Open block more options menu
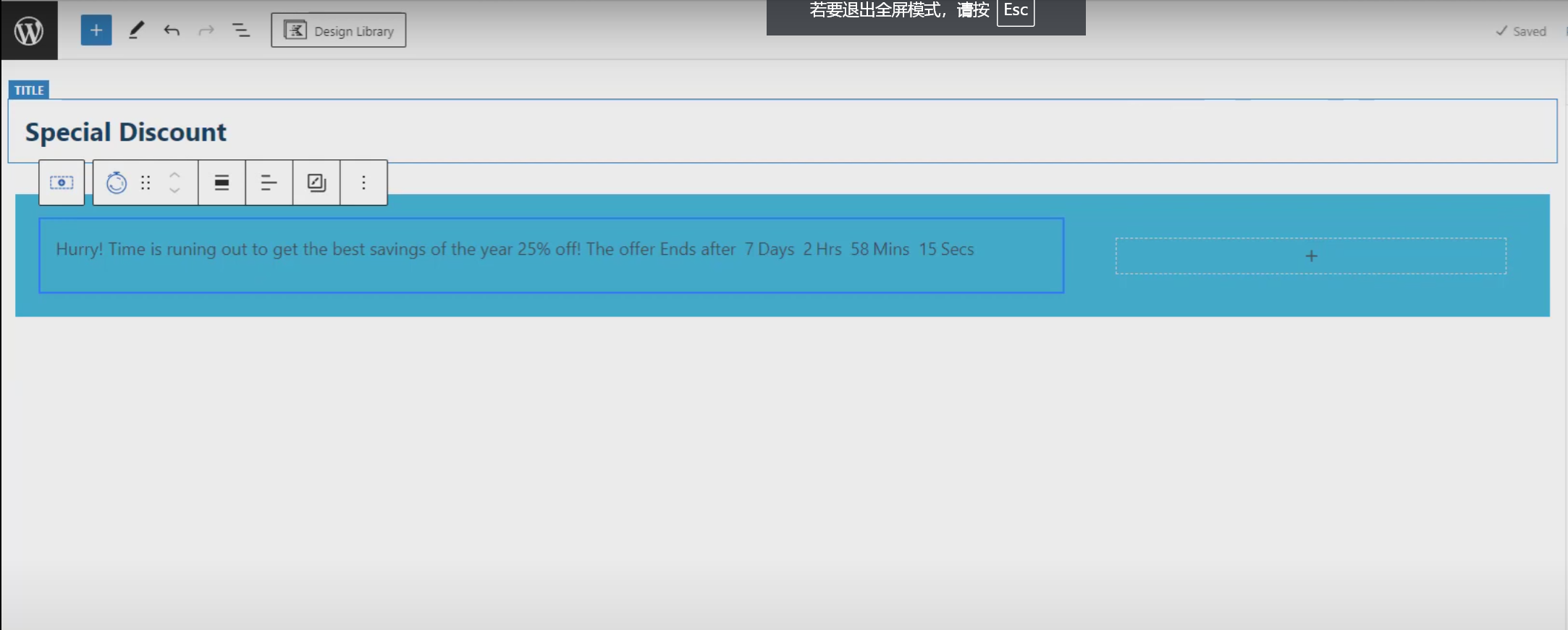 pyautogui.click(x=364, y=182)
